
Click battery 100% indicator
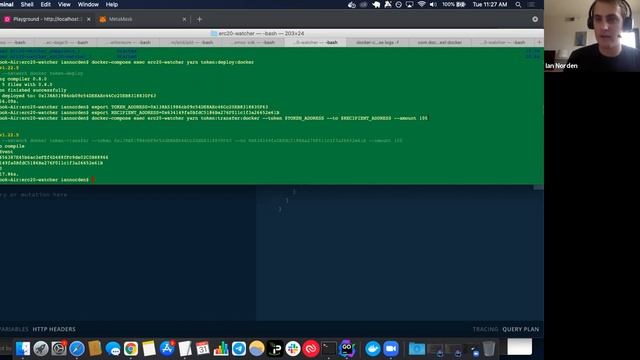pyautogui.click(x=453, y=4)
